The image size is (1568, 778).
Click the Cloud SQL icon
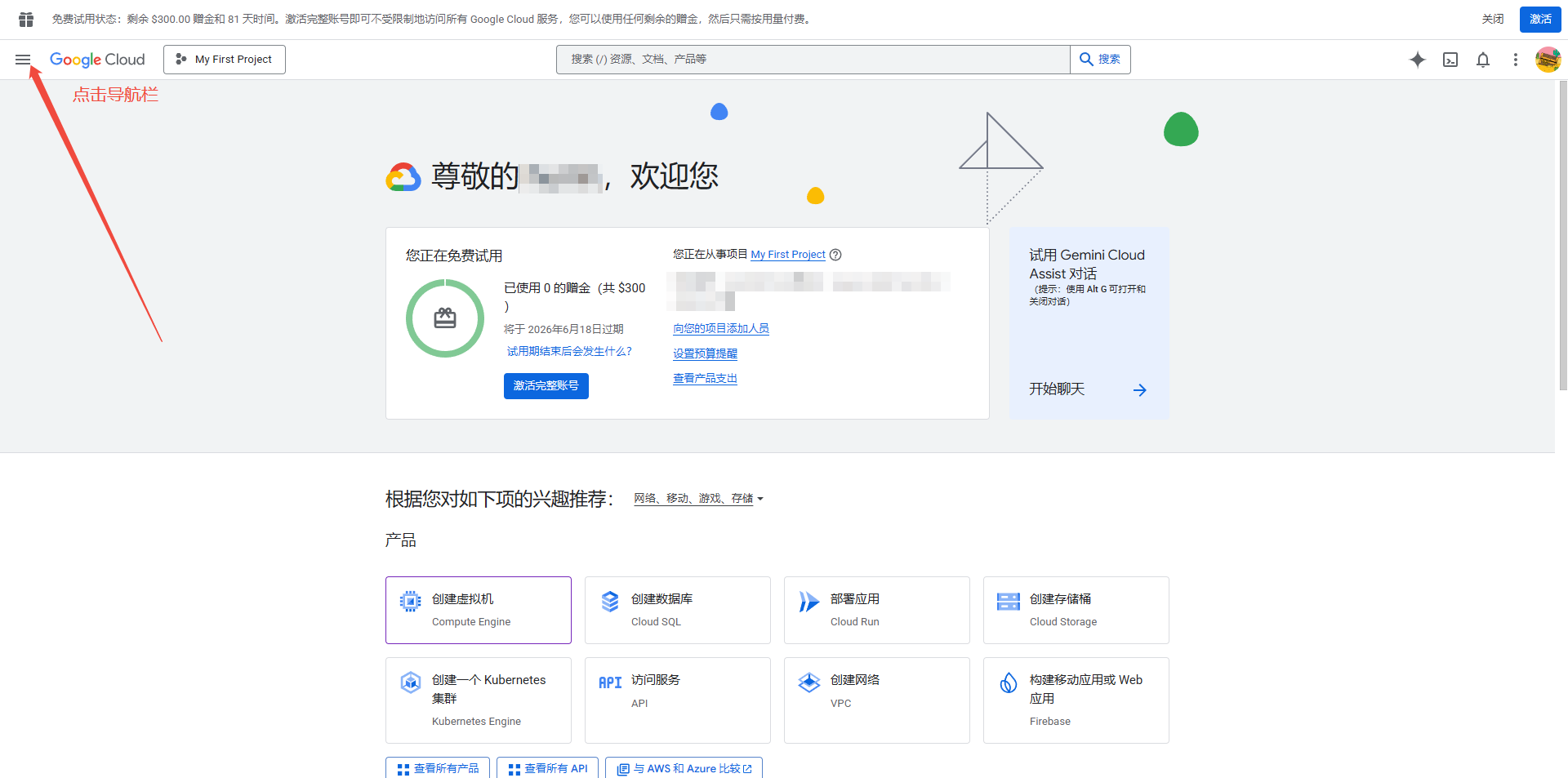click(610, 602)
